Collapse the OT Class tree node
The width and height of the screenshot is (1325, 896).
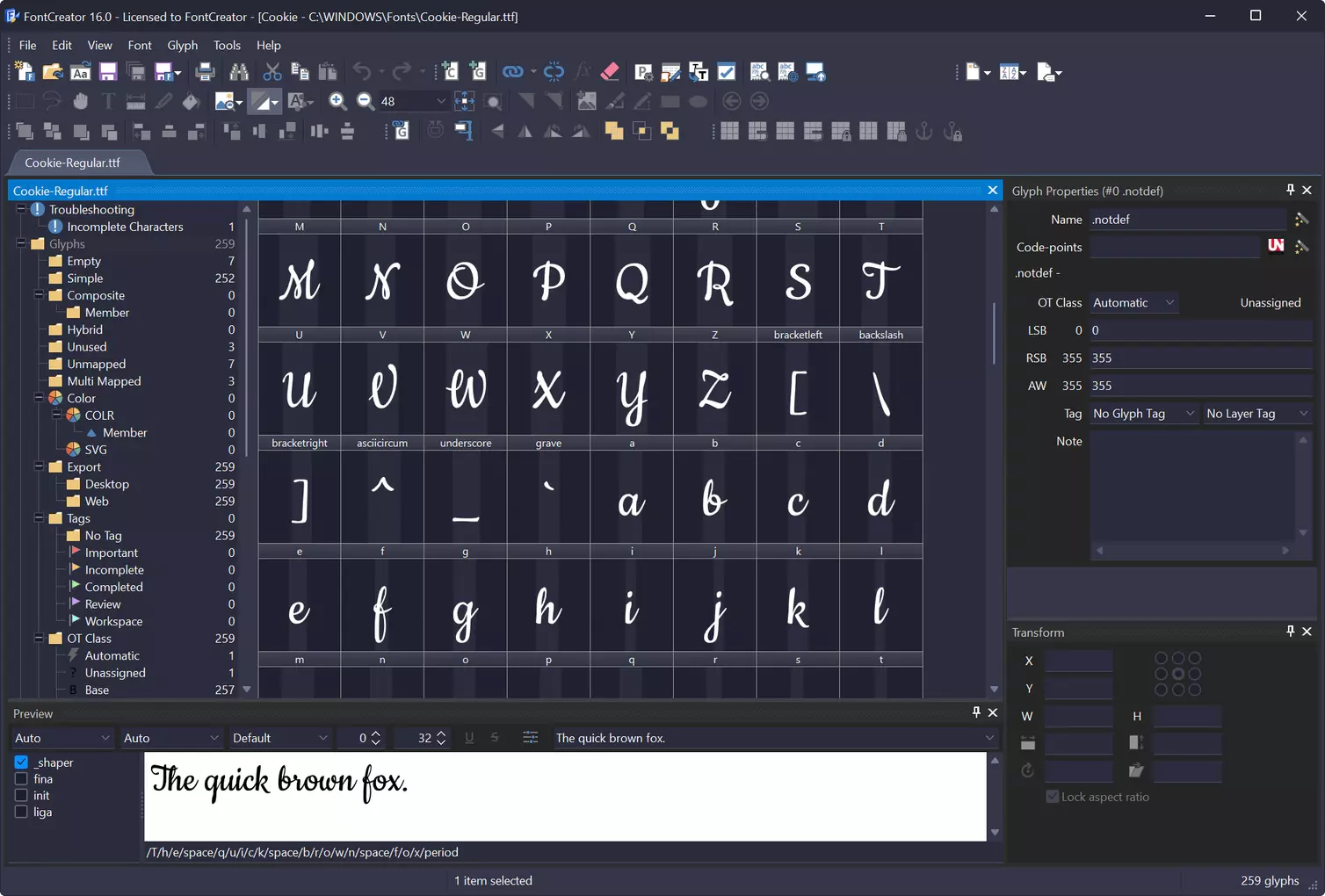coord(39,638)
